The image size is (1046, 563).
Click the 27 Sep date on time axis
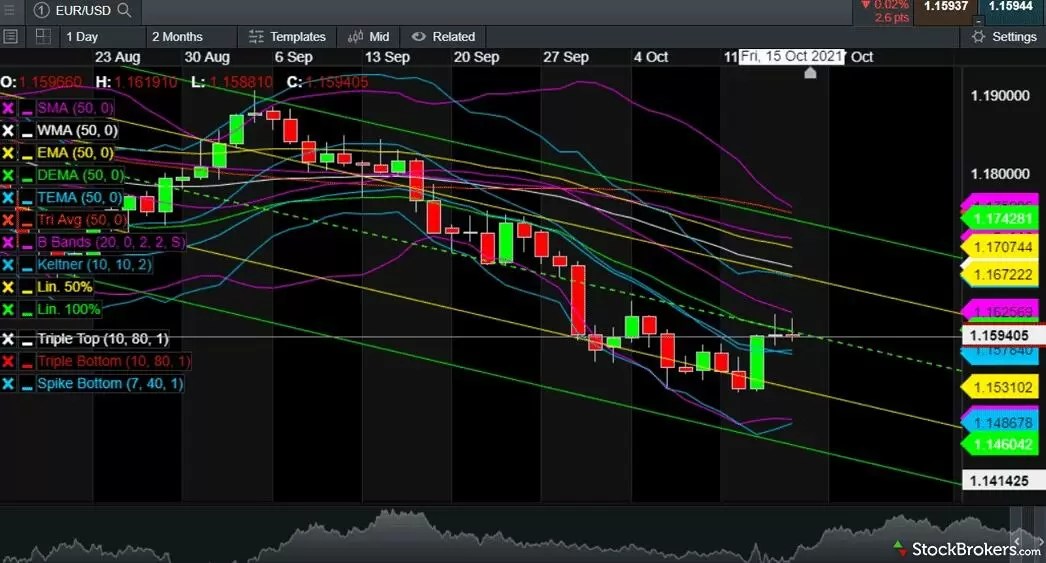click(566, 57)
